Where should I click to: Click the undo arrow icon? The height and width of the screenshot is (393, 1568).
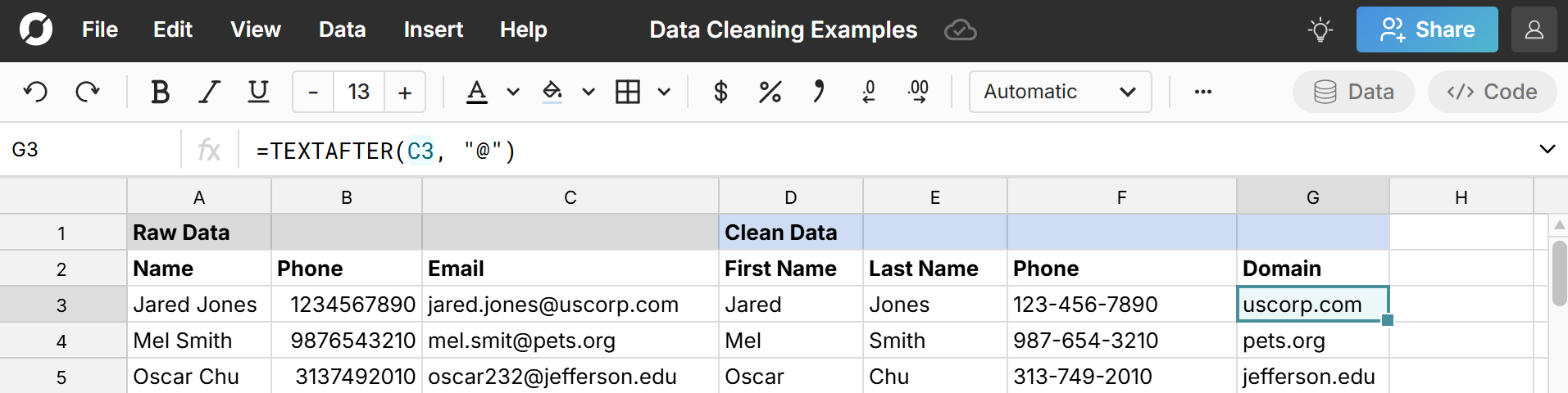pos(35,92)
